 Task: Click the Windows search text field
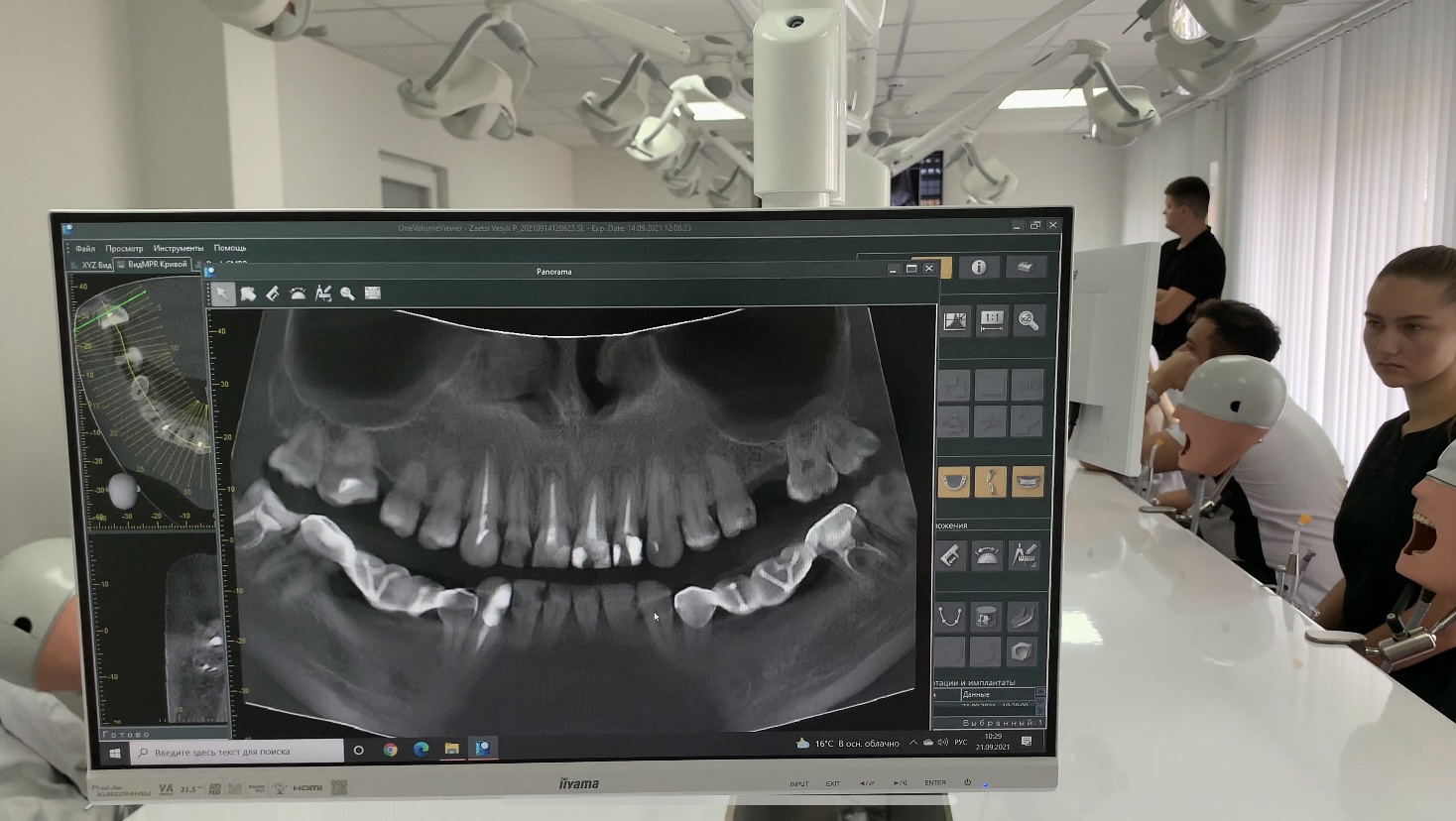[238, 752]
